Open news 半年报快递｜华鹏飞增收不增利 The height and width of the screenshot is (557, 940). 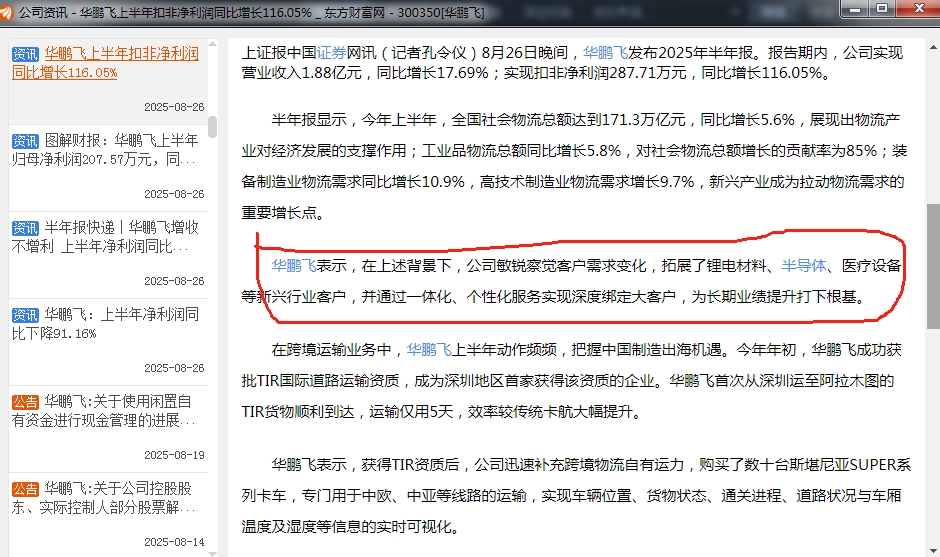tap(105, 237)
